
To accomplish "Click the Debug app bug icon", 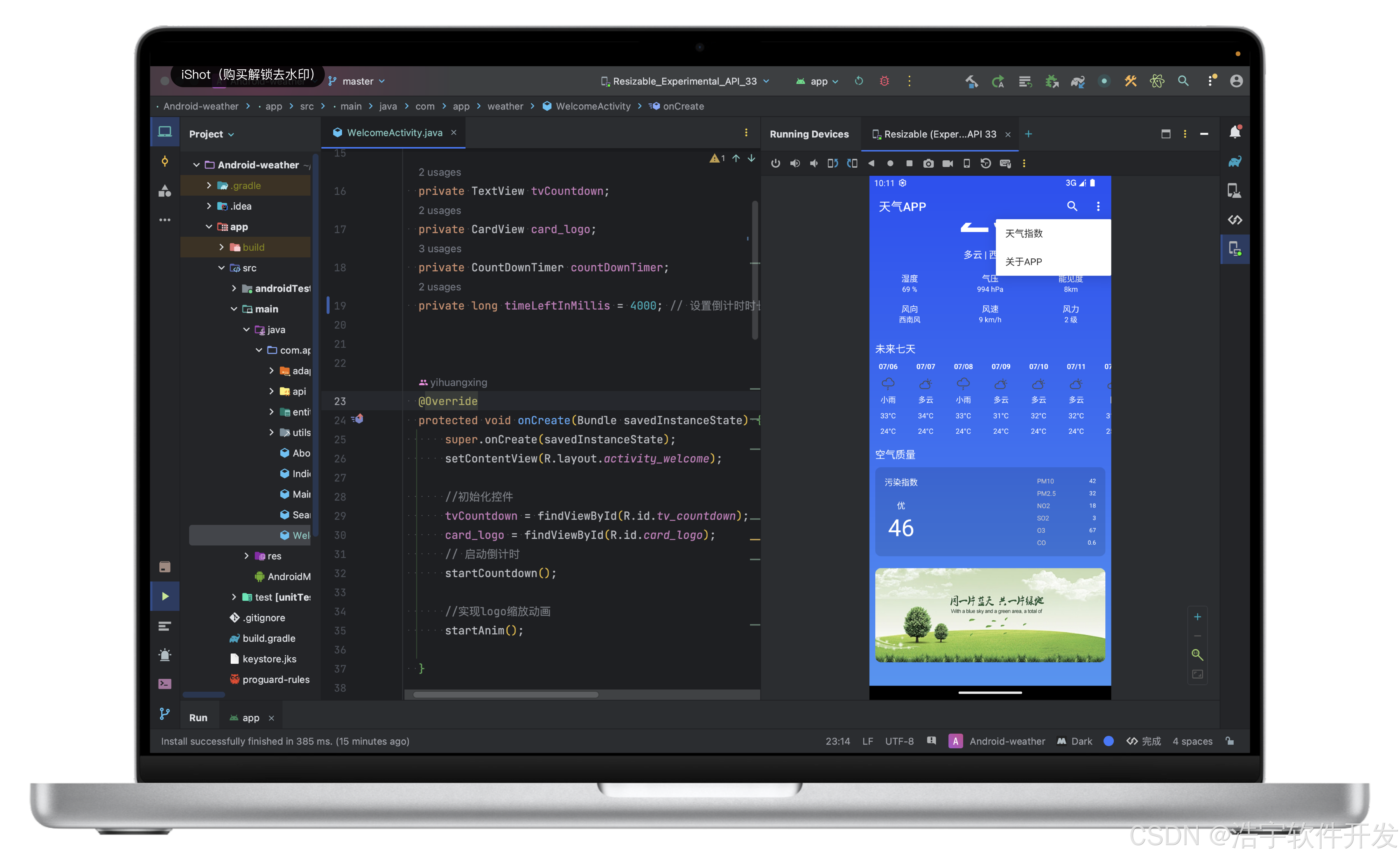I will [x=885, y=81].
